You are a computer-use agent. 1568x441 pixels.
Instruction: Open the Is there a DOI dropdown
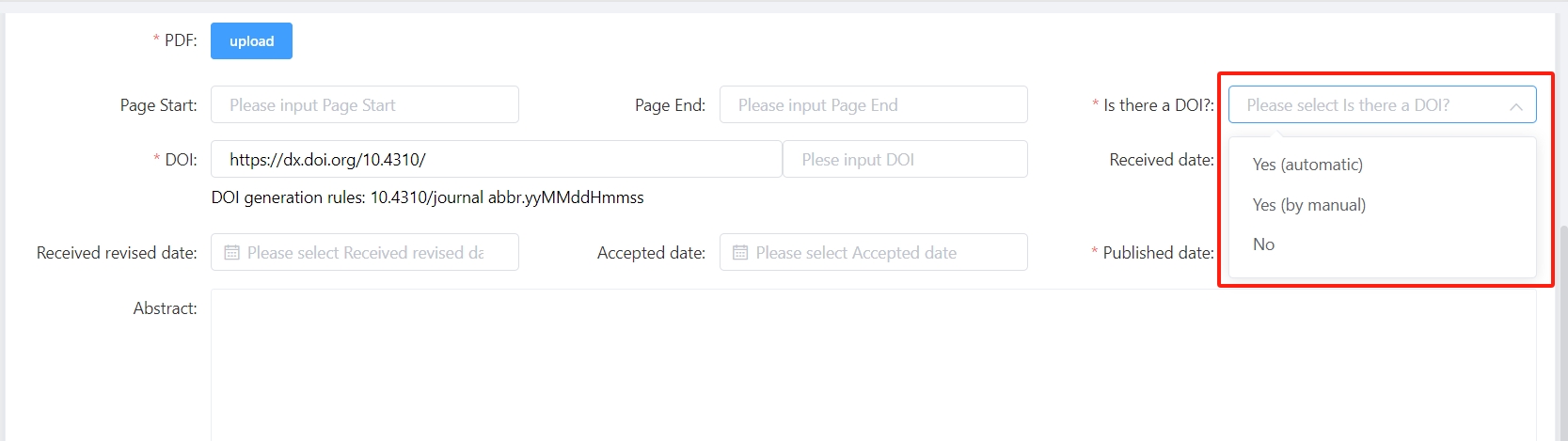pos(1382,104)
